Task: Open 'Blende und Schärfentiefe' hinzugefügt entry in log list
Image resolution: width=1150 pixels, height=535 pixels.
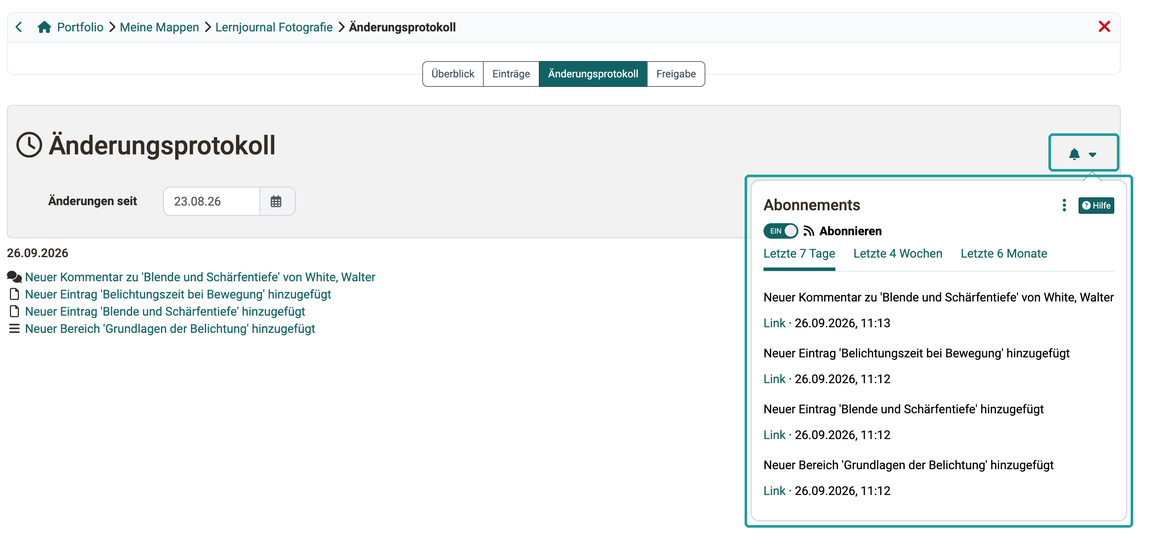Action: 165,312
